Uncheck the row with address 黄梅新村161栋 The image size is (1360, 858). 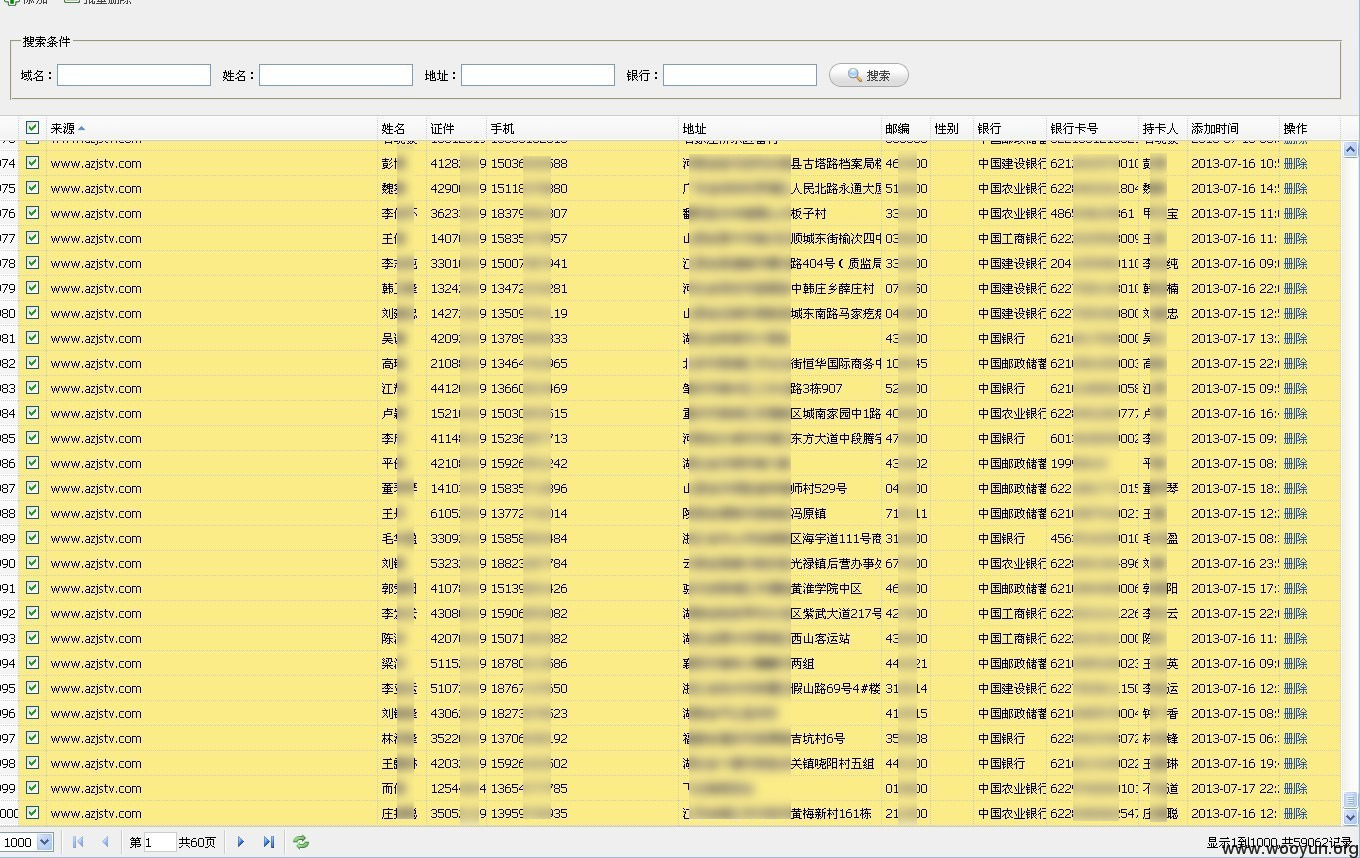point(33,813)
